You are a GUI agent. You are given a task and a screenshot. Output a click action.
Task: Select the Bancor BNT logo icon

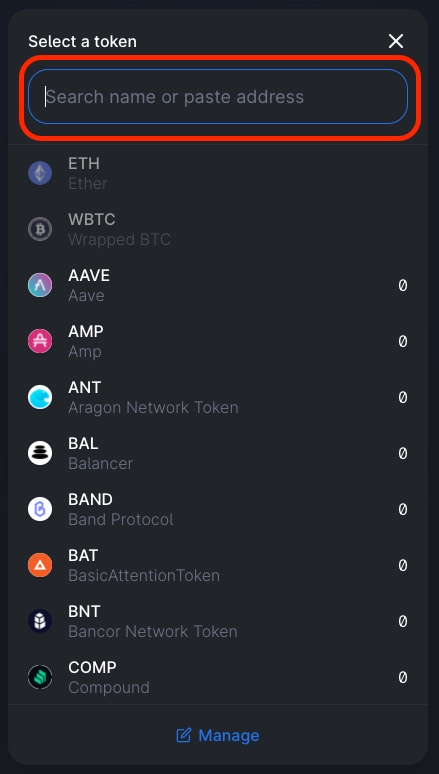40,621
